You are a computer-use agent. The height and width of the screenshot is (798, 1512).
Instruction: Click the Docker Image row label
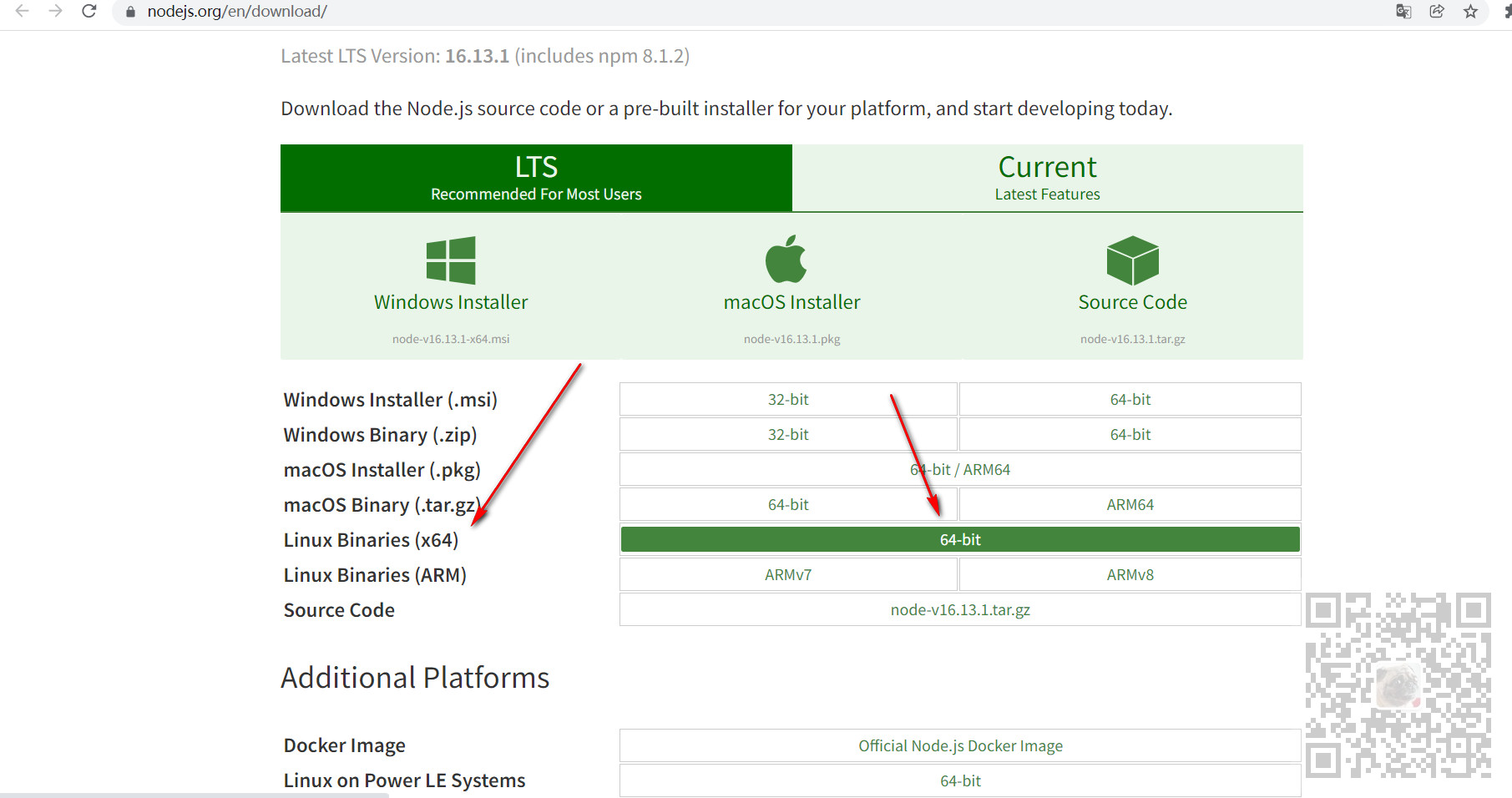click(x=344, y=745)
